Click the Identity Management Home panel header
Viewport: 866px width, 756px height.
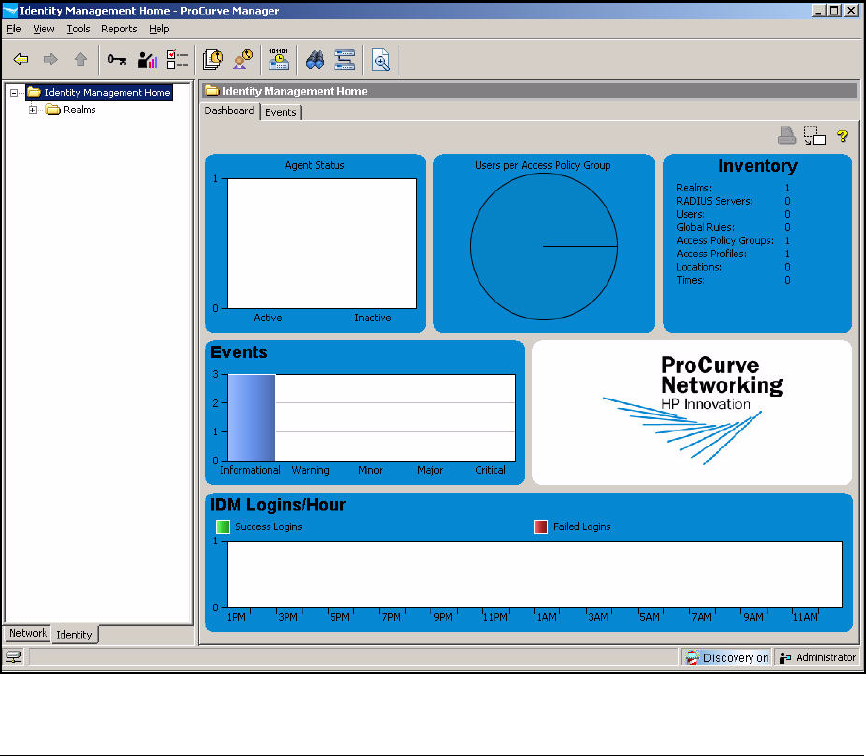(x=530, y=91)
